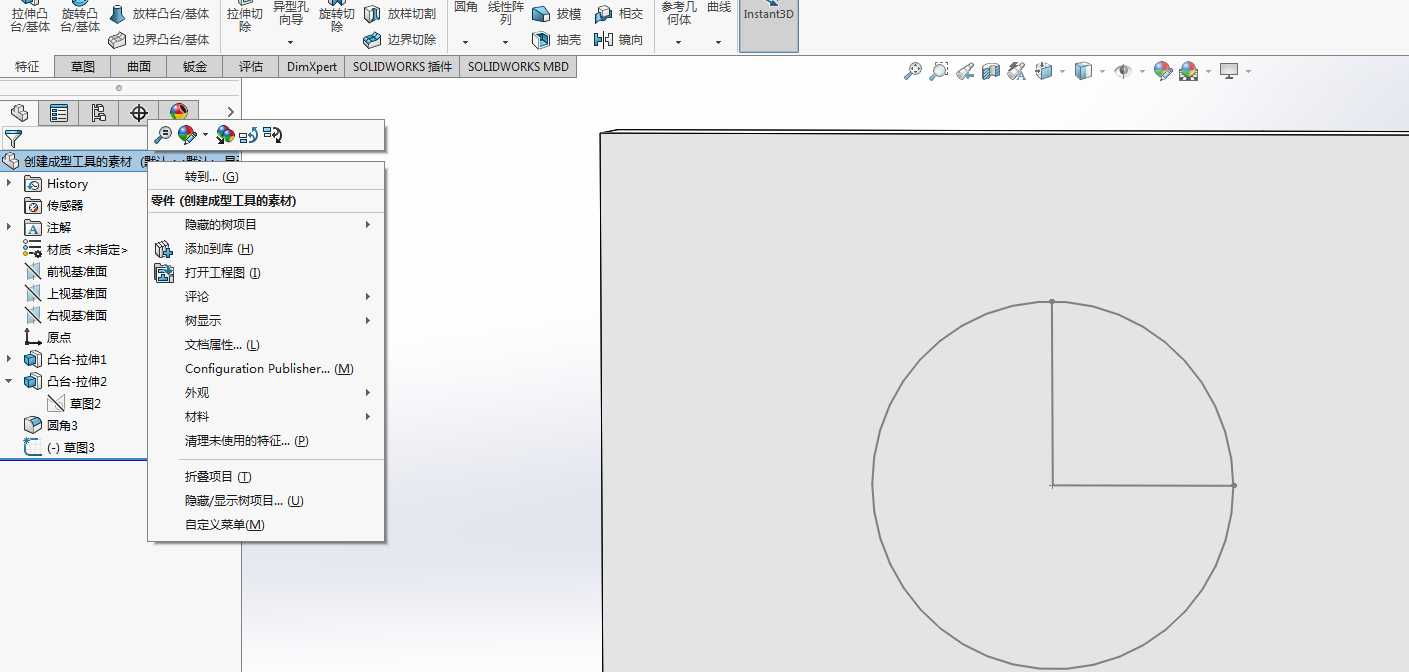The image size is (1409, 672).
Task: Select 清理未使用的特征... (P) entry
Action: [266, 441]
